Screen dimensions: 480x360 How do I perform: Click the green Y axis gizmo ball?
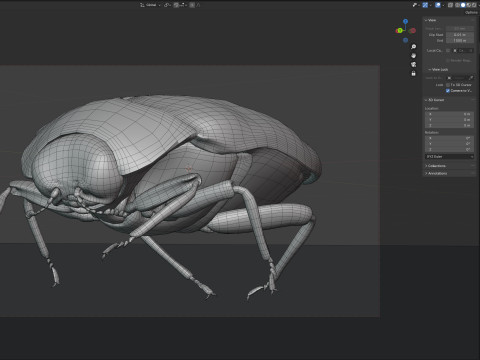coord(399,31)
